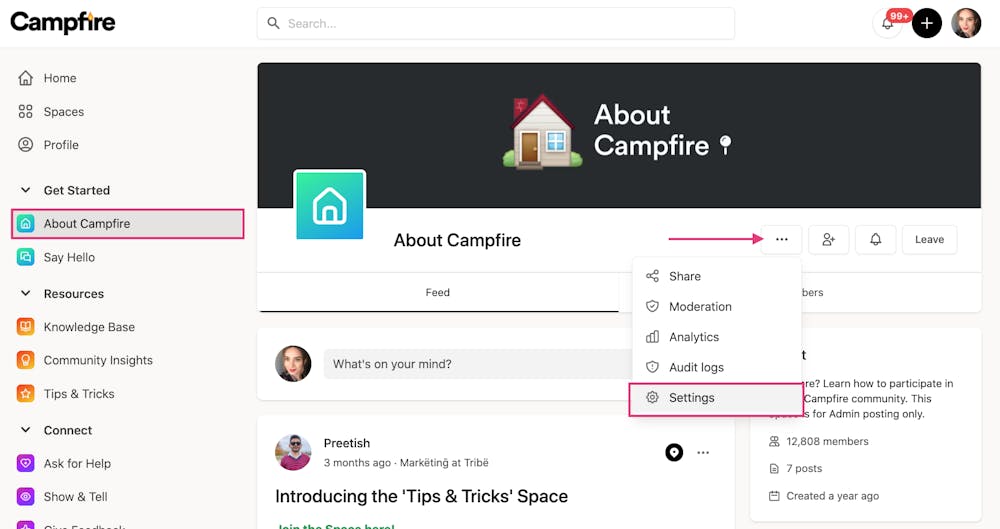1000x529 pixels.
Task: Open the notifications bell with 99+ badge
Action: click(x=888, y=23)
